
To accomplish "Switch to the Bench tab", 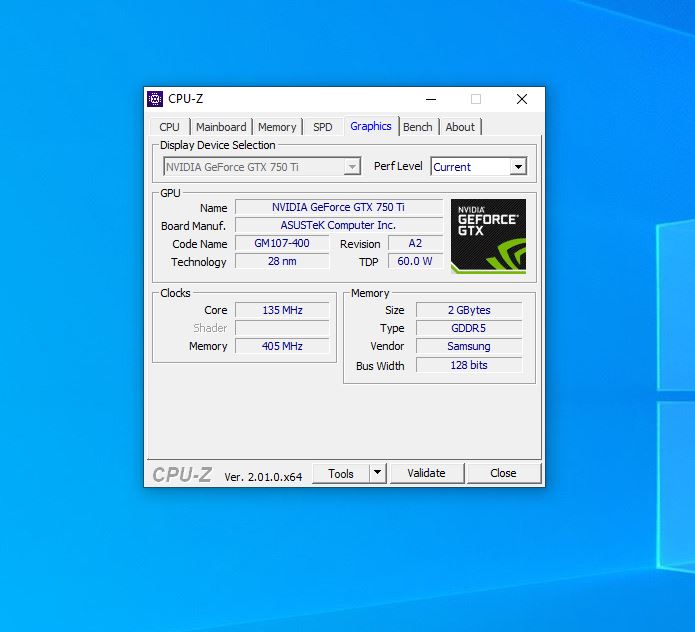I will [418, 127].
